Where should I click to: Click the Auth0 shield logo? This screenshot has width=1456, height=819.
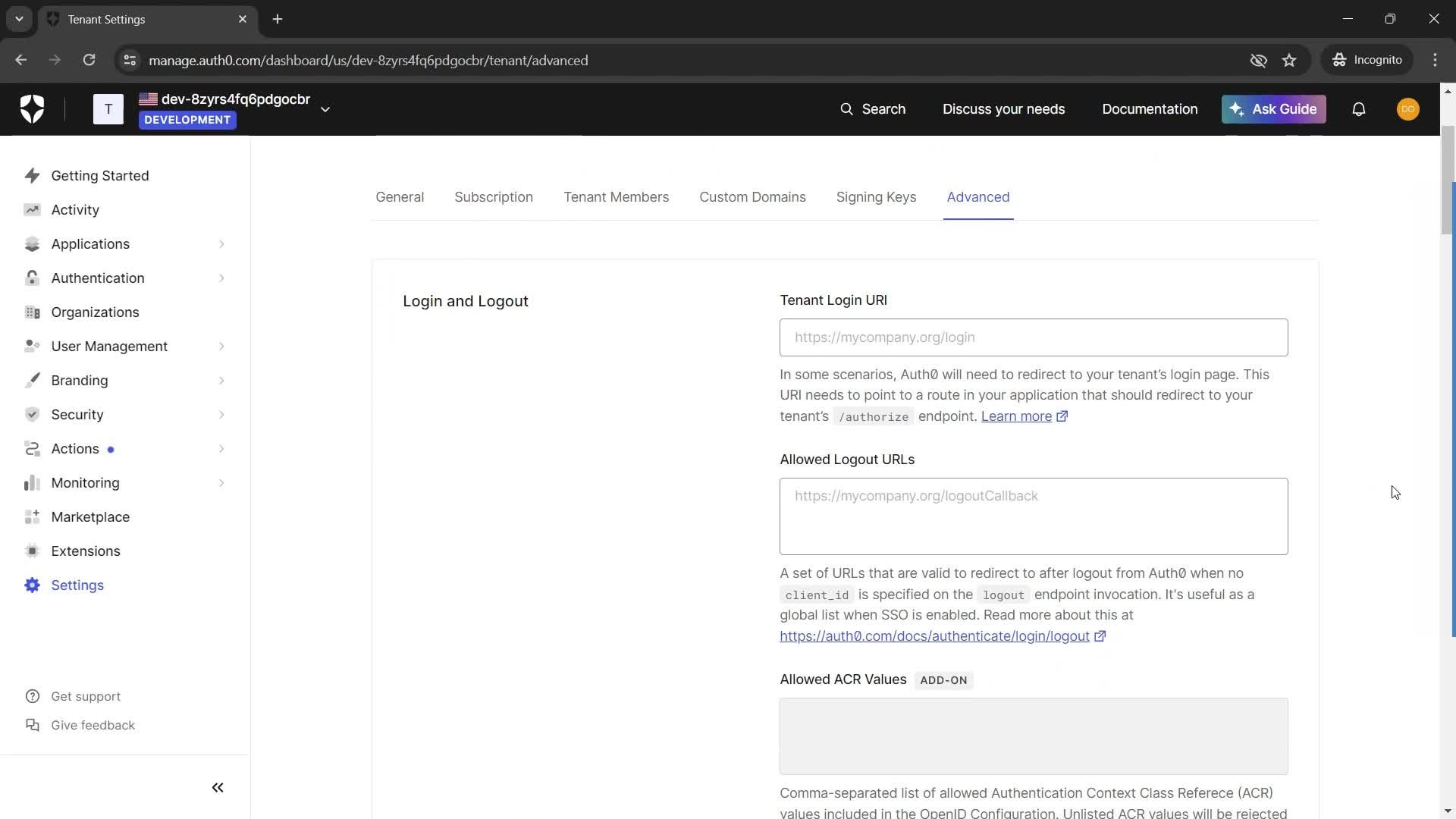tap(32, 109)
